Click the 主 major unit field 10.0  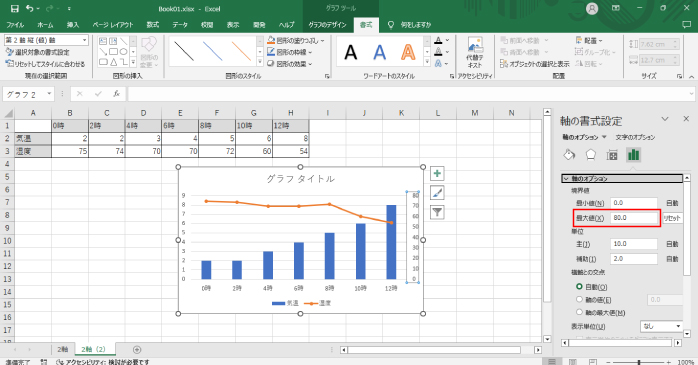tap(634, 244)
